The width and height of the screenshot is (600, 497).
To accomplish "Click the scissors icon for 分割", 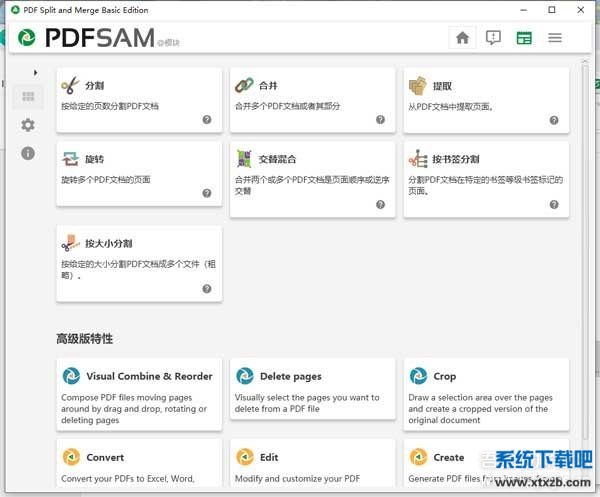I will pos(70,85).
